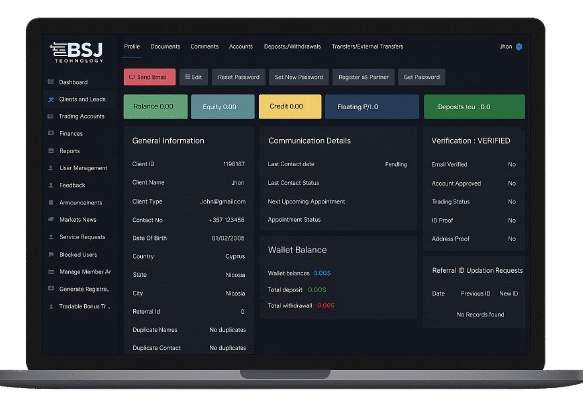Click the Trading Accounts sidebar icon
The width and height of the screenshot is (583, 408).
51,116
